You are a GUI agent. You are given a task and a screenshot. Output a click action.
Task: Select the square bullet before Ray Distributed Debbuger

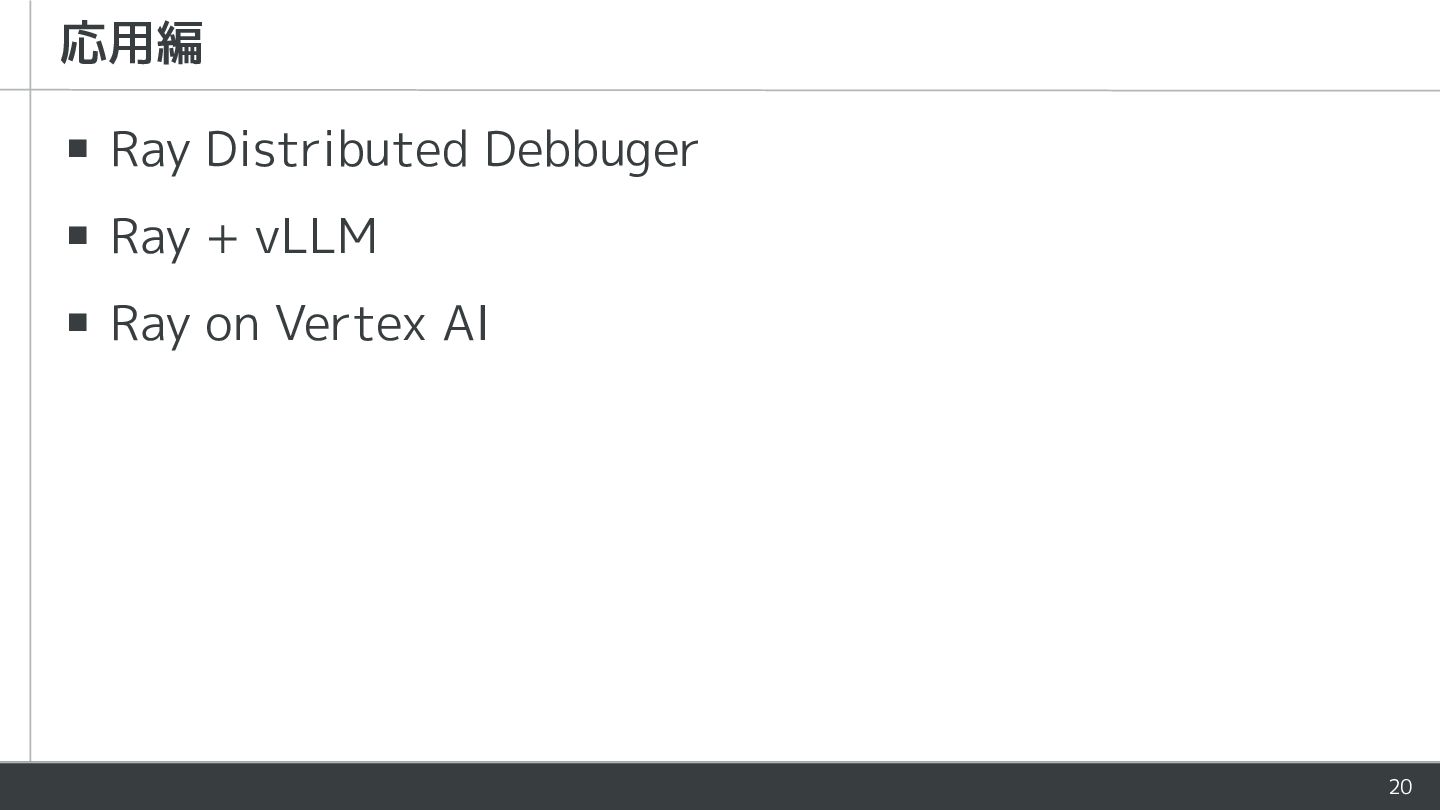click(78, 150)
